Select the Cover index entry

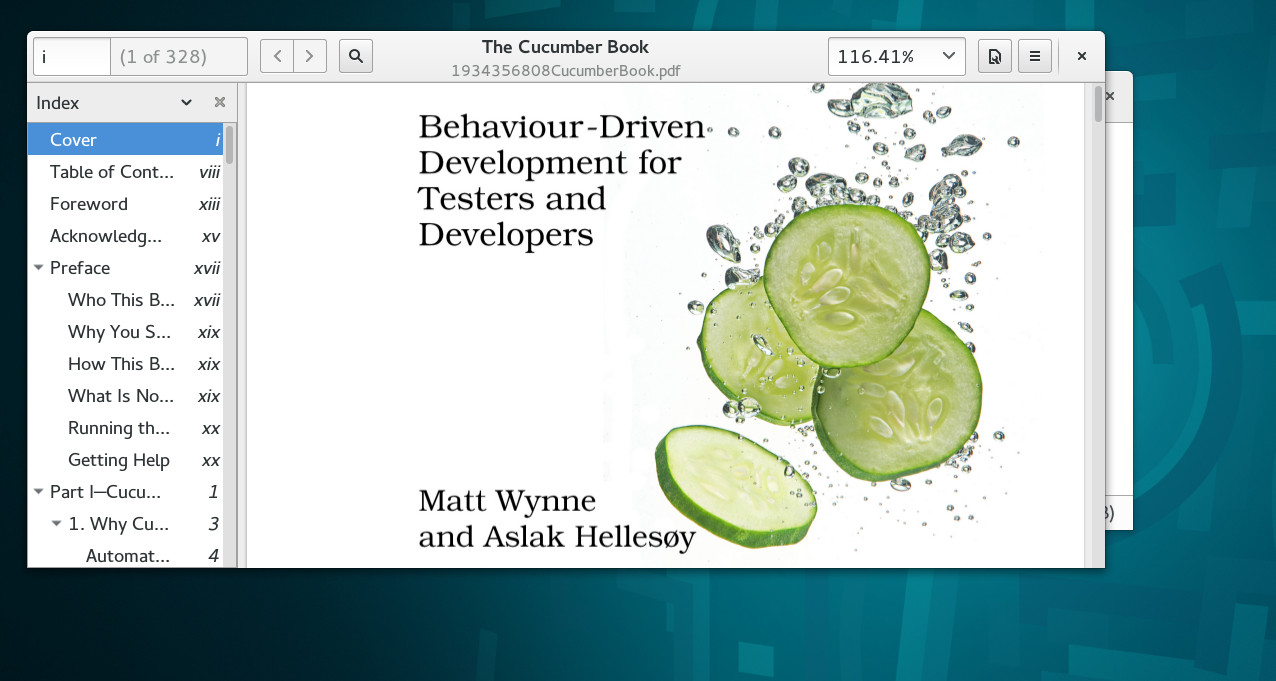click(x=125, y=140)
